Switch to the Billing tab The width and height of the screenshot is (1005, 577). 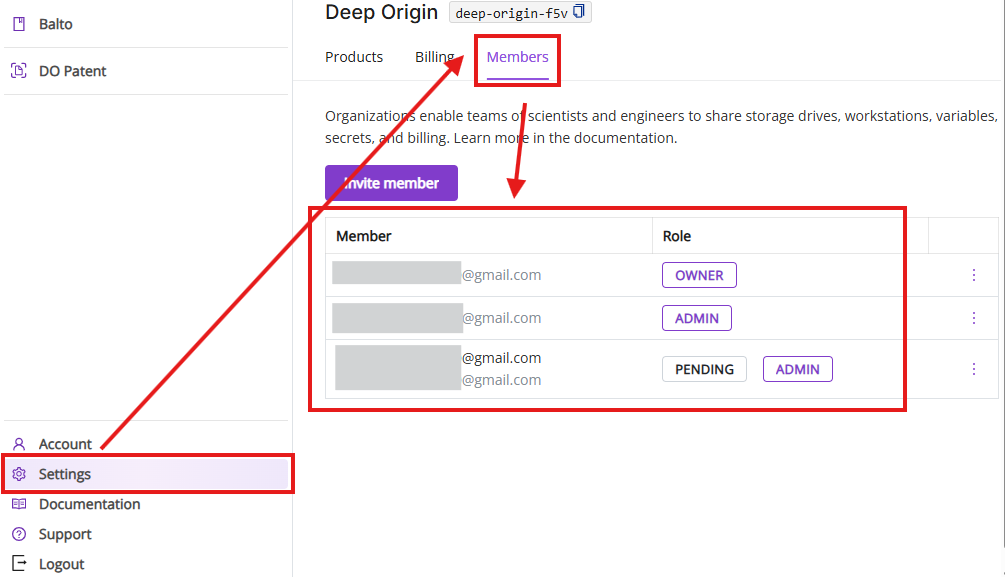click(x=435, y=57)
